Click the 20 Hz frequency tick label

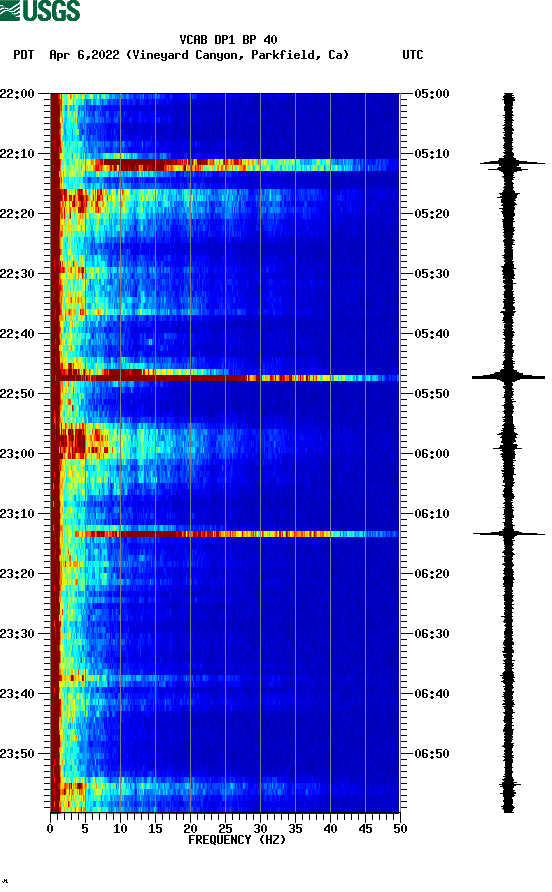pyautogui.click(x=190, y=829)
